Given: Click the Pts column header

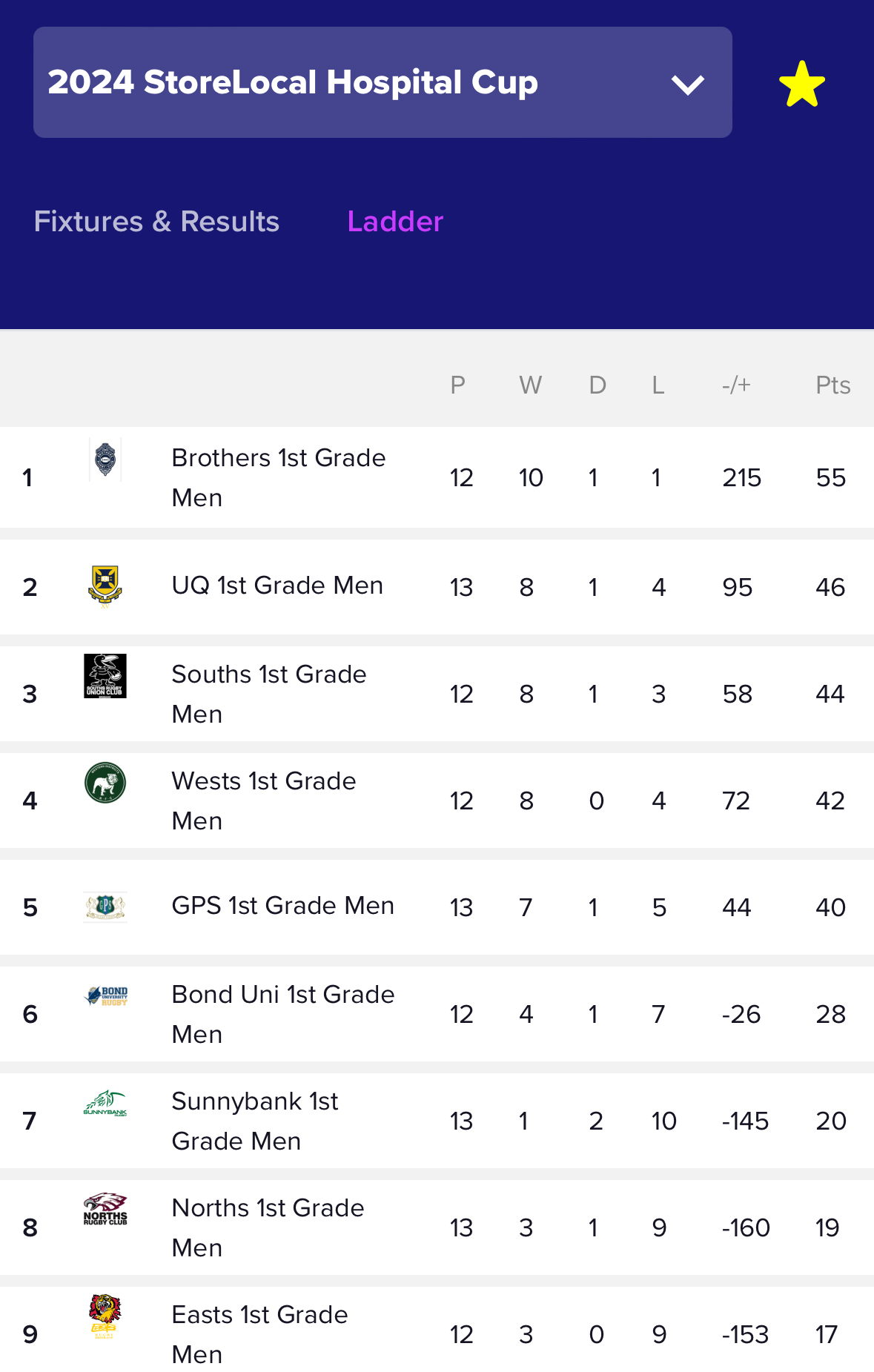Looking at the screenshot, I should (832, 385).
